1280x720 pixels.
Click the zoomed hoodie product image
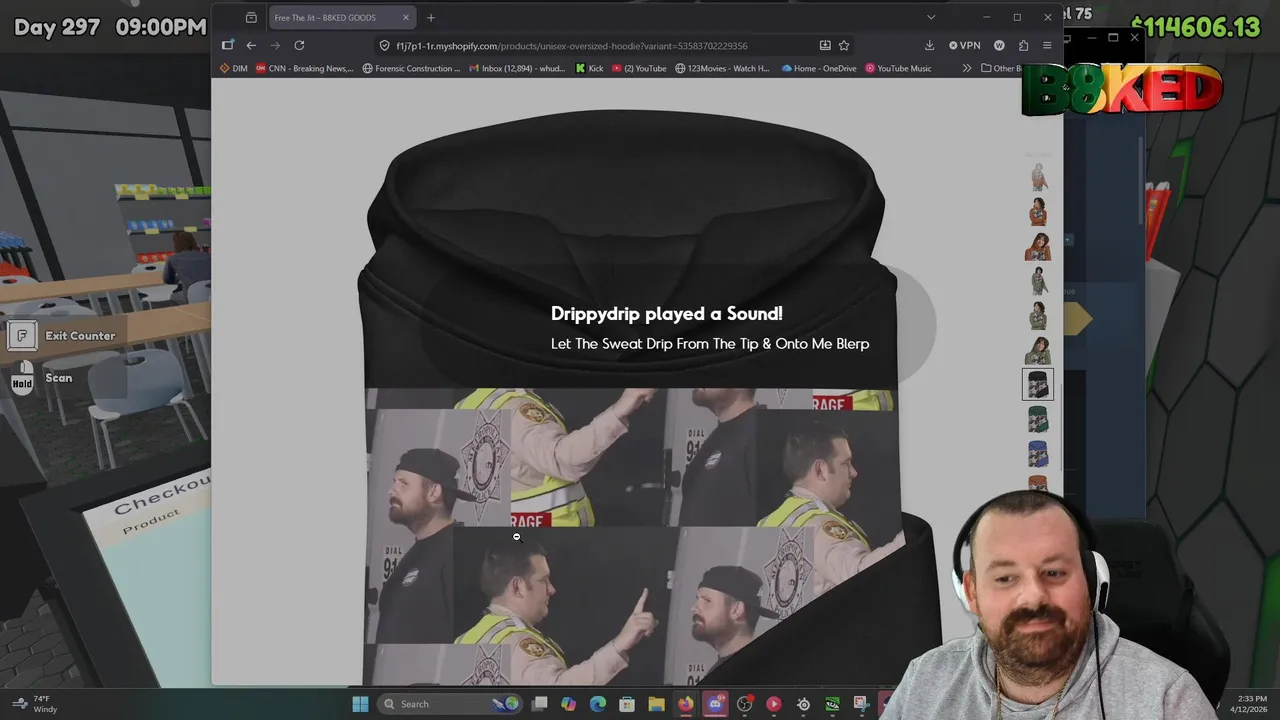631,397
